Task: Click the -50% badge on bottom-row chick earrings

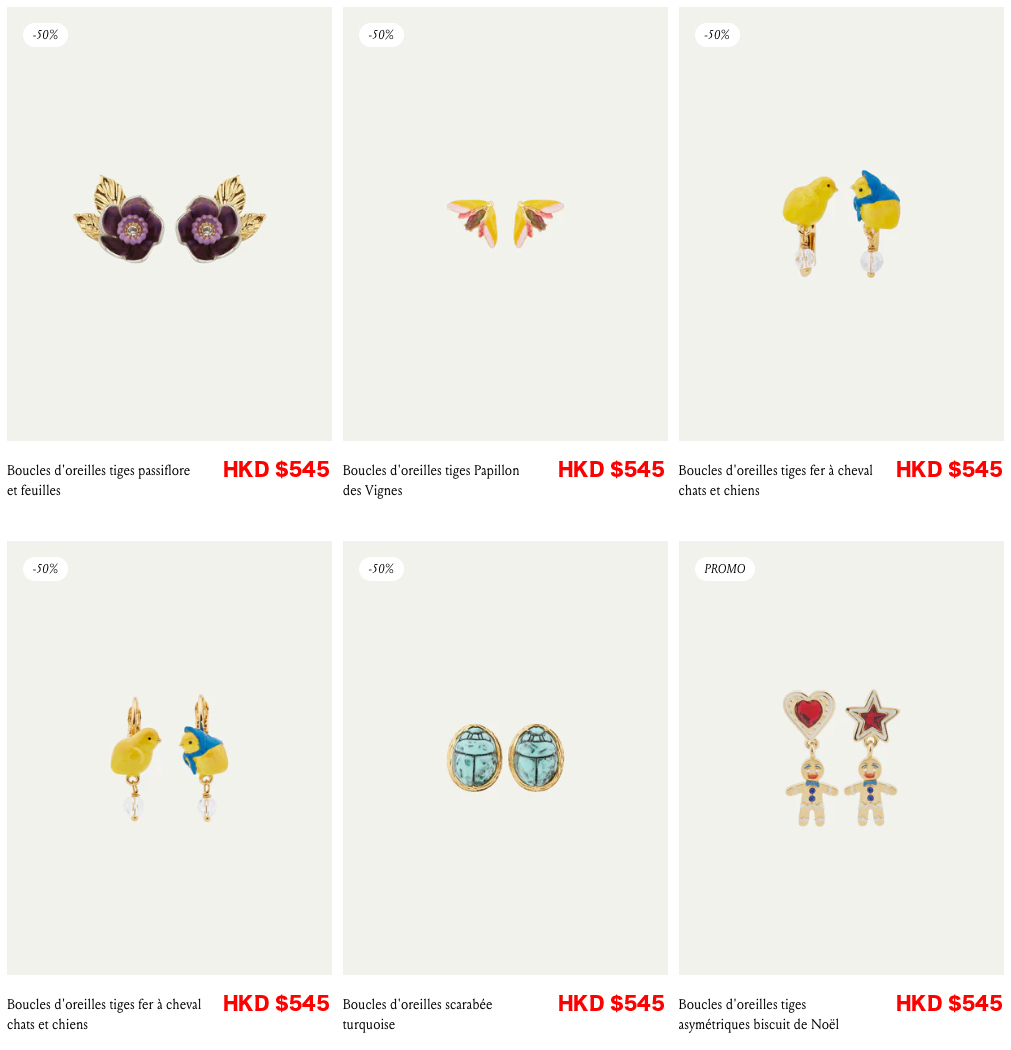Action: pyautogui.click(x=46, y=569)
